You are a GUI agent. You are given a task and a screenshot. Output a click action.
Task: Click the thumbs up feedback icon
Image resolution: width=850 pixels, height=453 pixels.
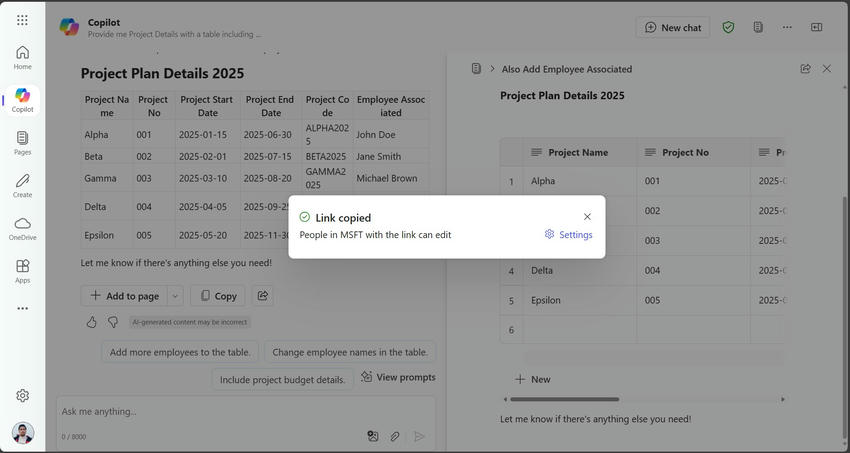pos(92,322)
